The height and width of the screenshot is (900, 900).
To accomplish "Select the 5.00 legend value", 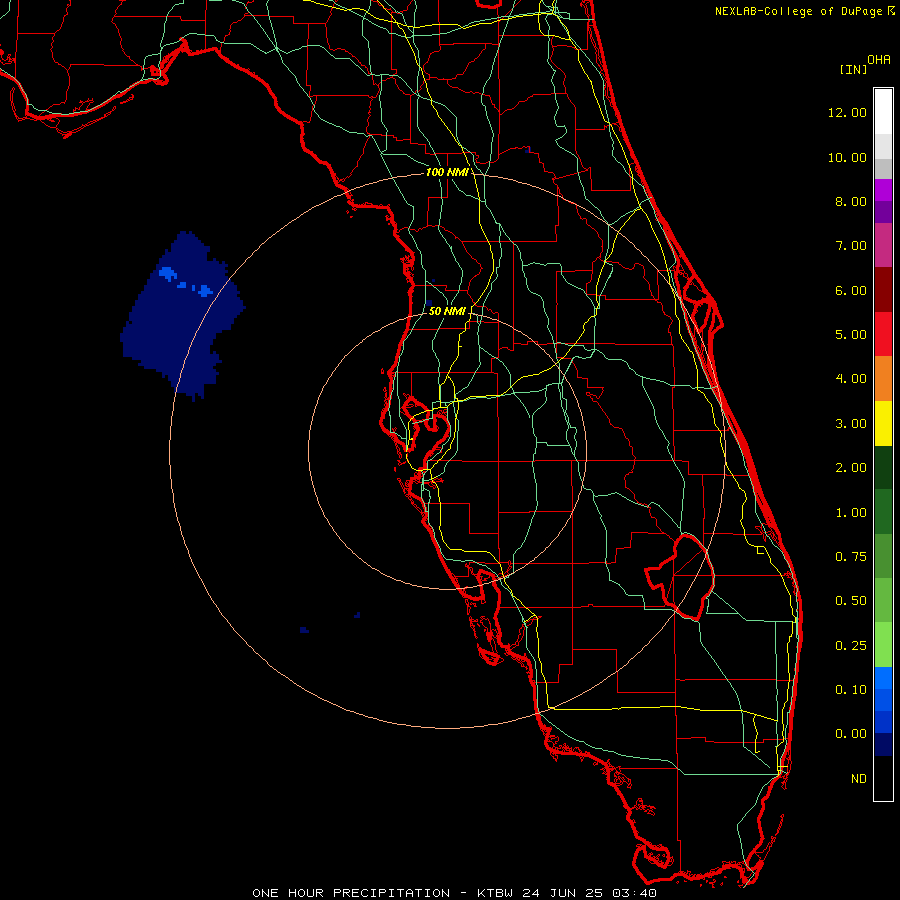I will click(x=851, y=335).
